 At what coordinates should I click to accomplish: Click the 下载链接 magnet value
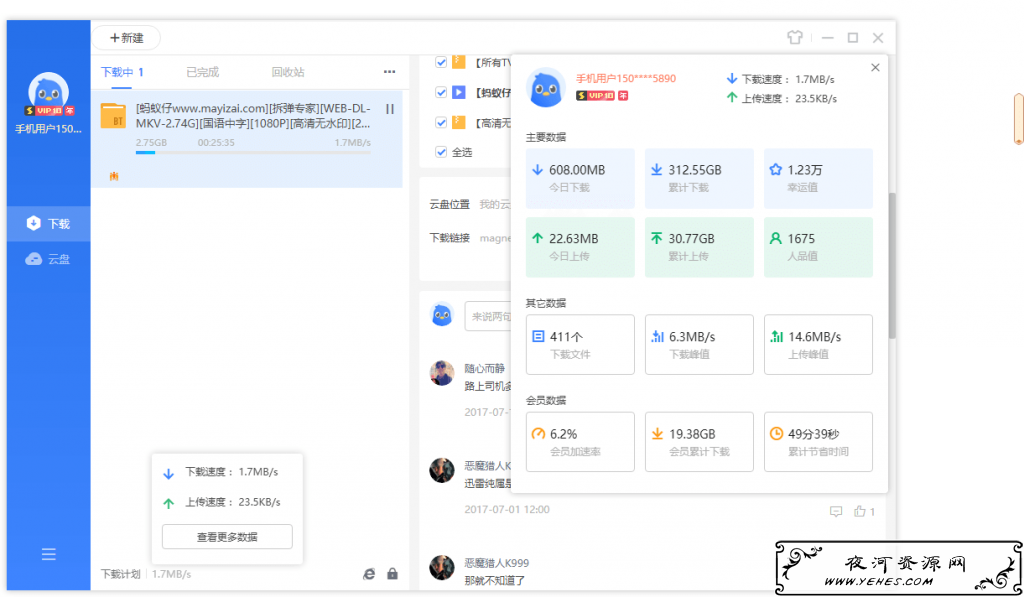pos(496,238)
